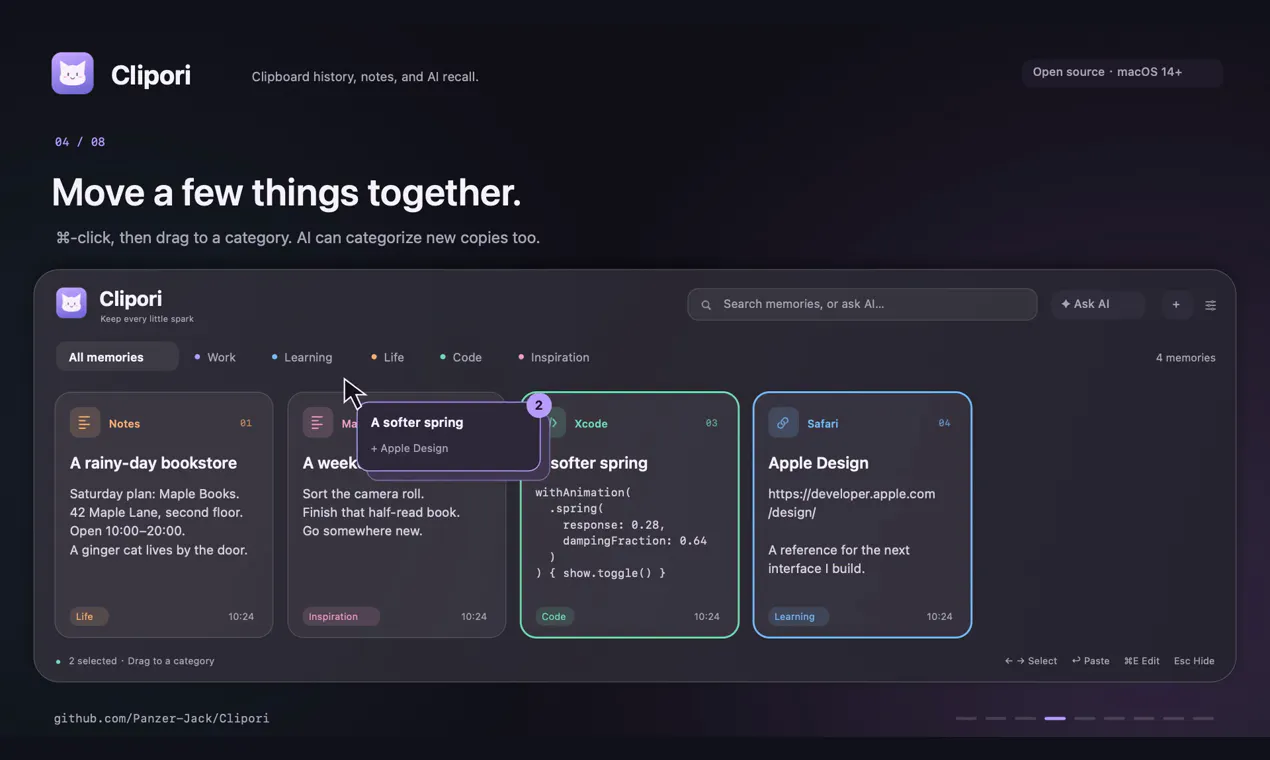Click the Open source macOS 14+ badge
The image size is (1270, 760).
click(x=1122, y=72)
